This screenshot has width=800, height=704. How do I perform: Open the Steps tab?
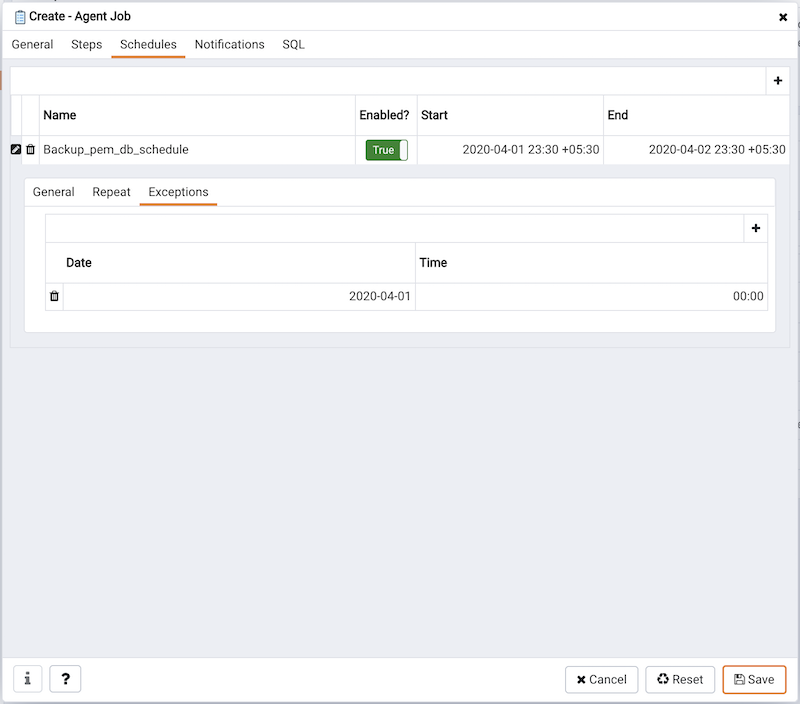86,44
